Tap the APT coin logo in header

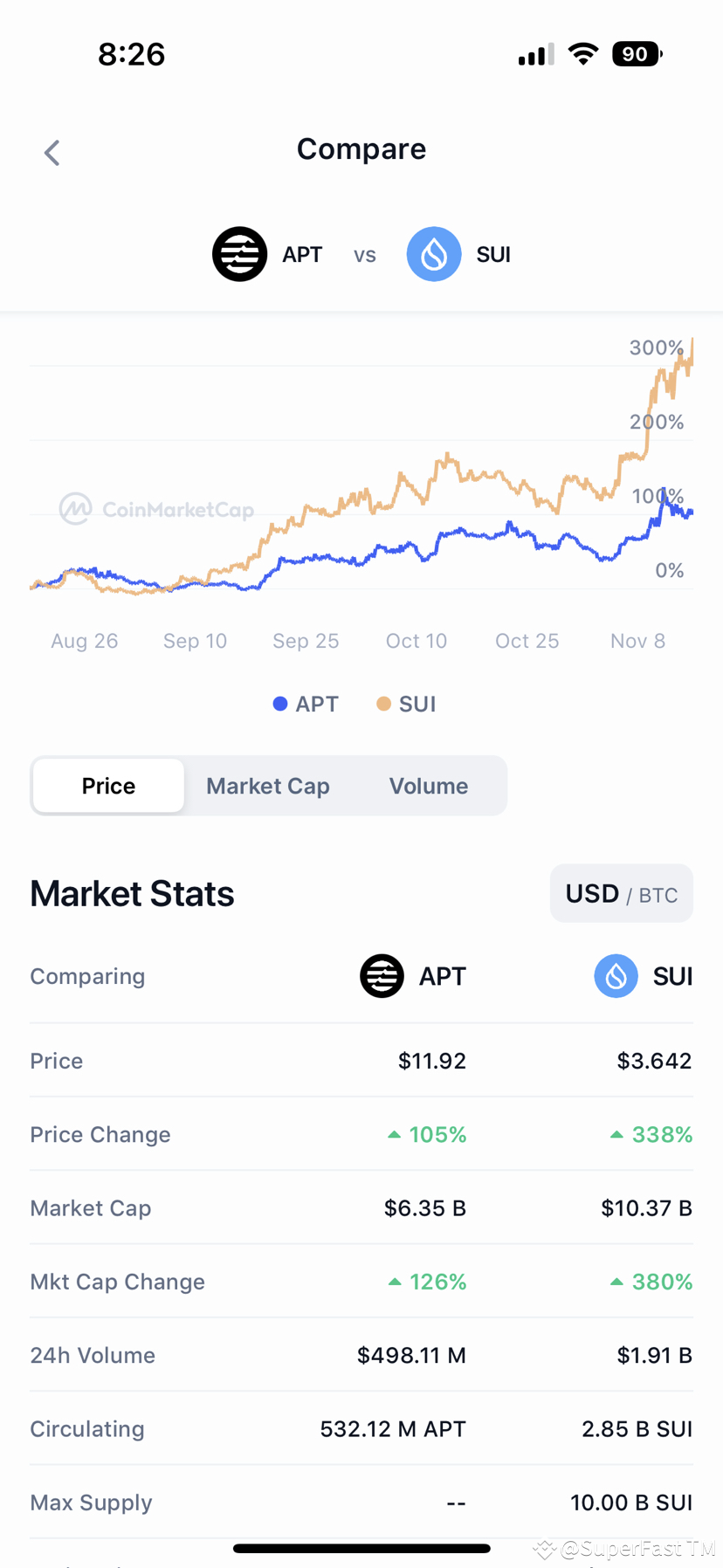[x=240, y=254]
